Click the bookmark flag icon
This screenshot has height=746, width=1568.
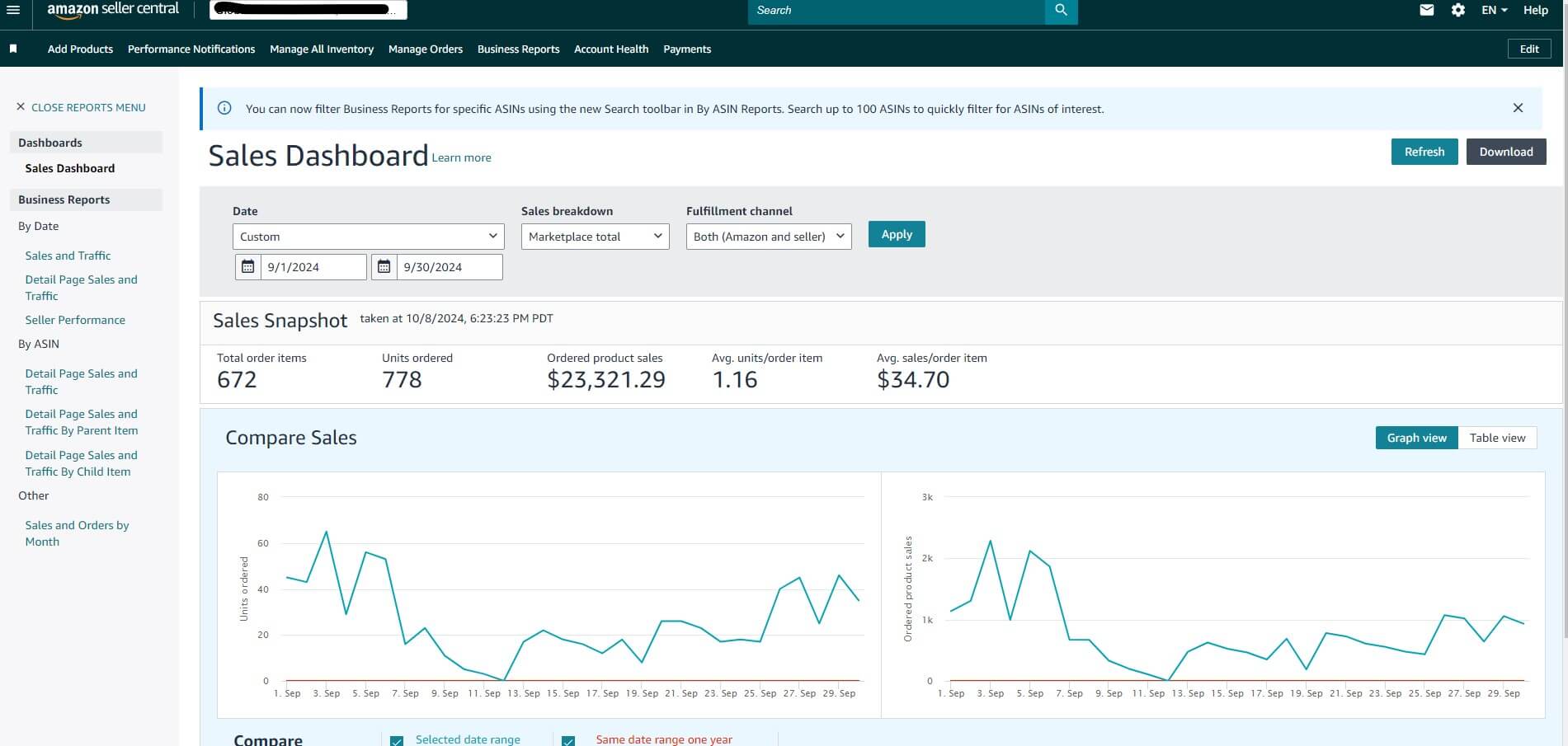coord(13,49)
